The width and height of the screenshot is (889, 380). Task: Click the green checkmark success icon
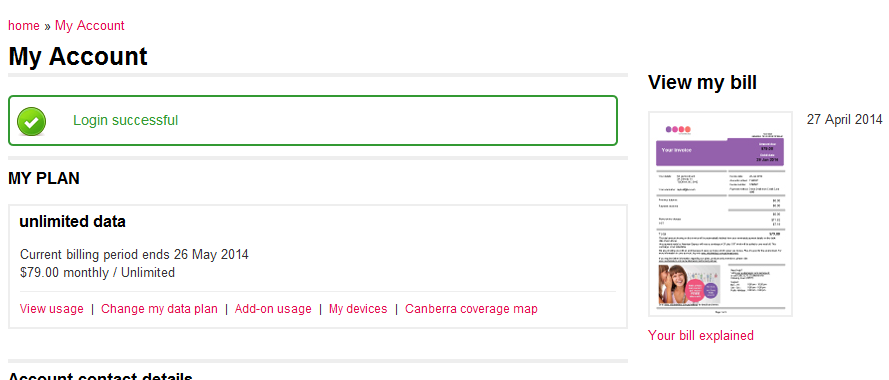pyautogui.click(x=31, y=121)
